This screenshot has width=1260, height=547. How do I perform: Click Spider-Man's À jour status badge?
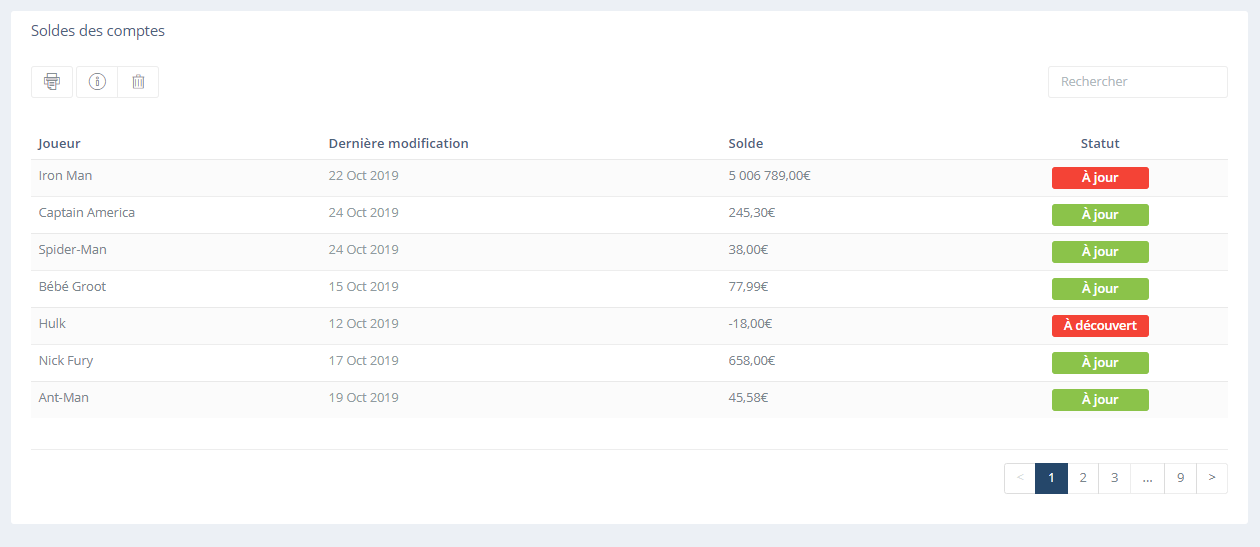point(1100,252)
